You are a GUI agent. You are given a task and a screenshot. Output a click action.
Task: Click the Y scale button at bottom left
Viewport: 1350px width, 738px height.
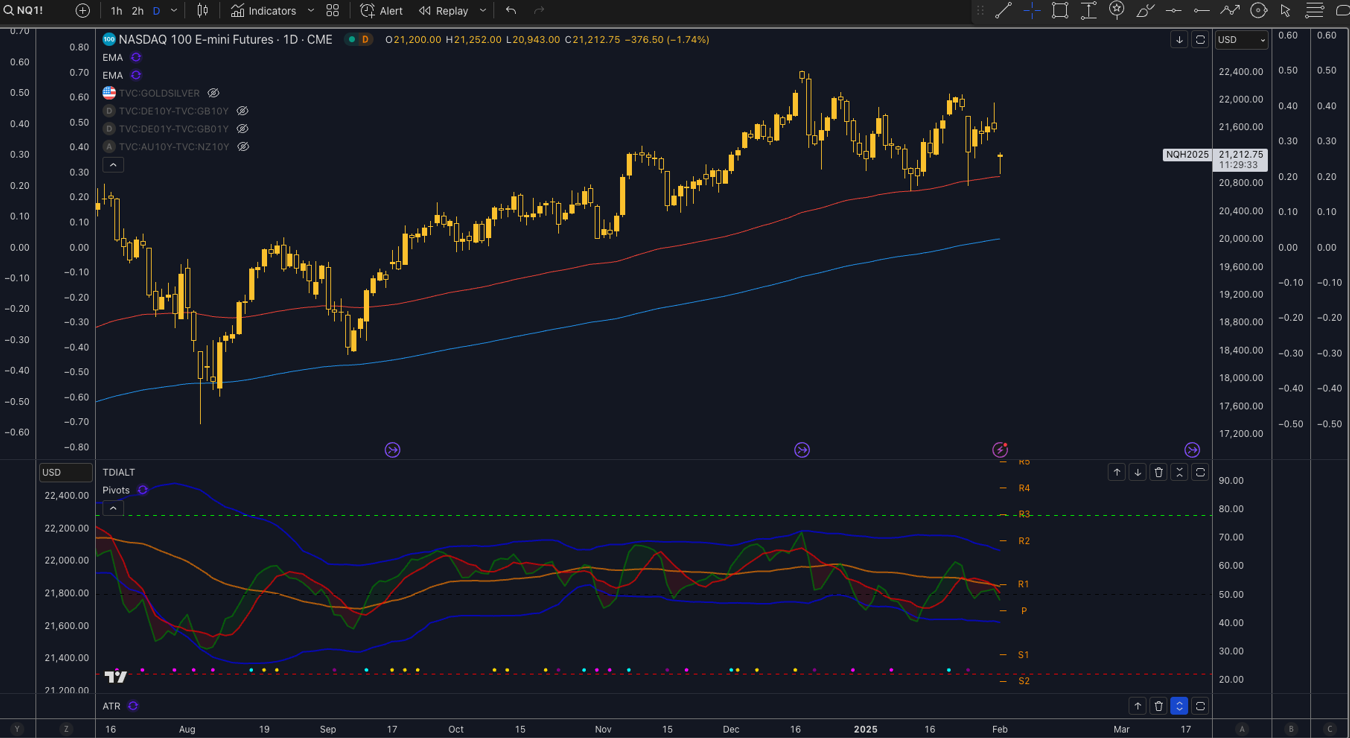point(17,729)
